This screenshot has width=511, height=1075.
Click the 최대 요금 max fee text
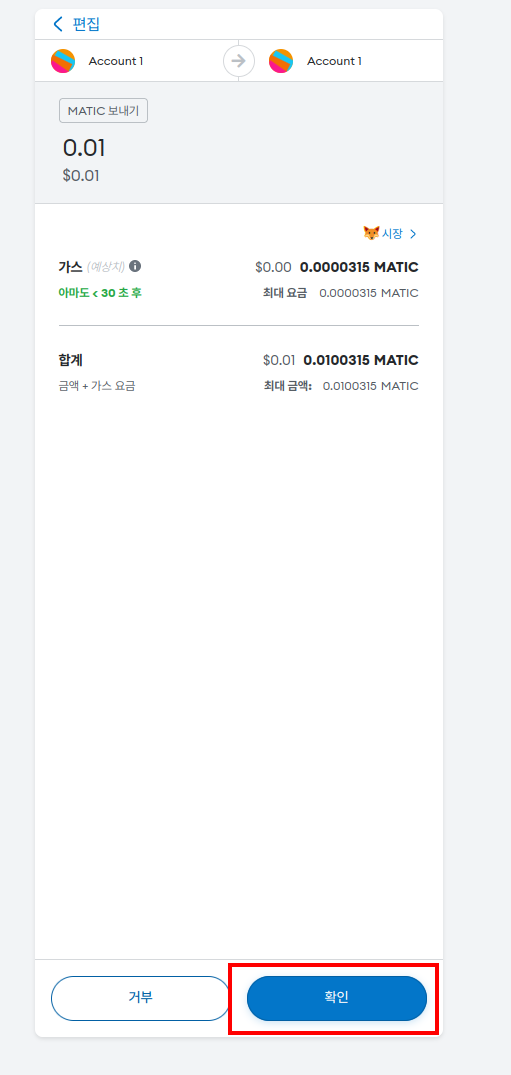pyautogui.click(x=285, y=293)
